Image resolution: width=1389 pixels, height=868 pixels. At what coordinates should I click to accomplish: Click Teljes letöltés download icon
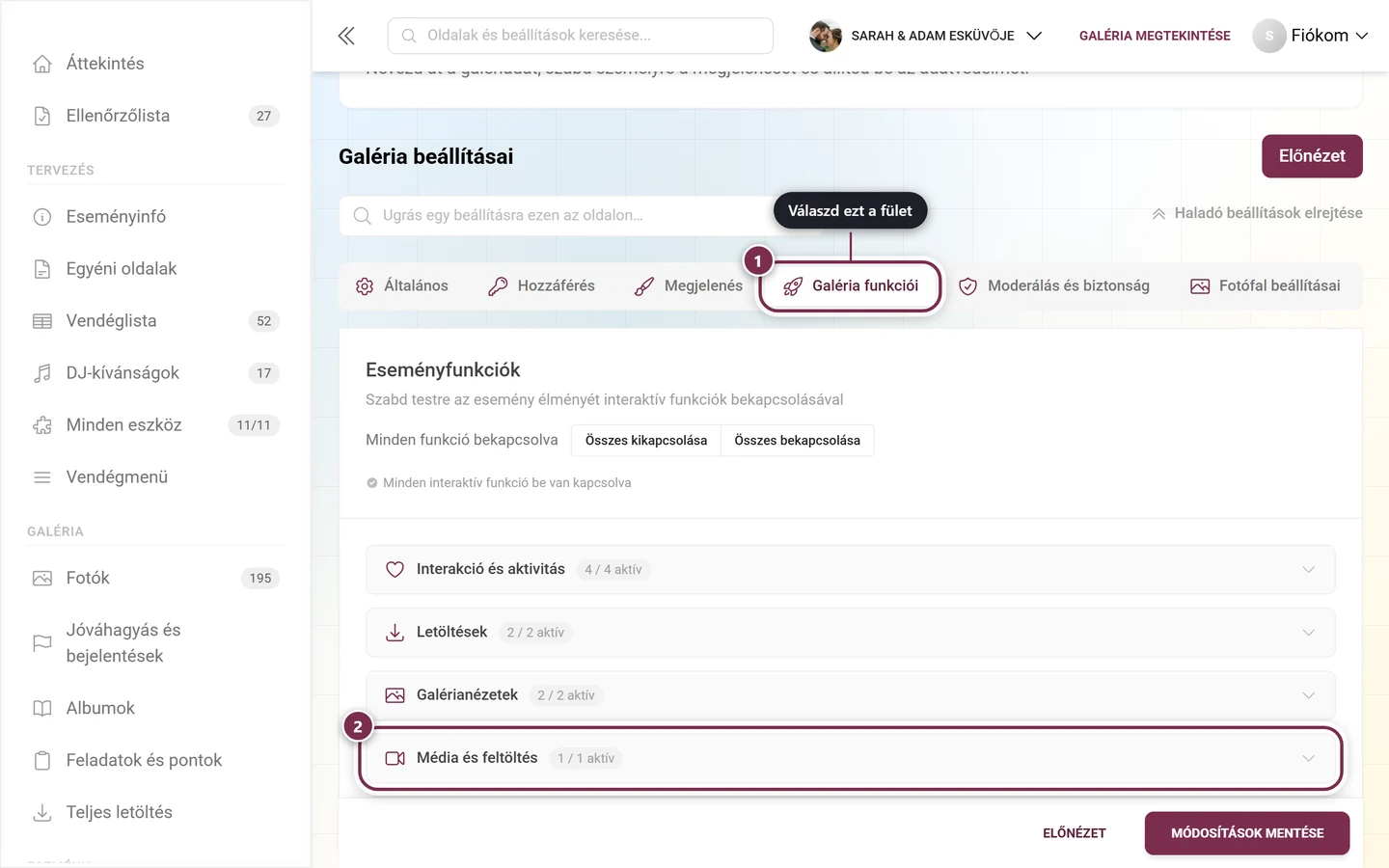tap(42, 813)
